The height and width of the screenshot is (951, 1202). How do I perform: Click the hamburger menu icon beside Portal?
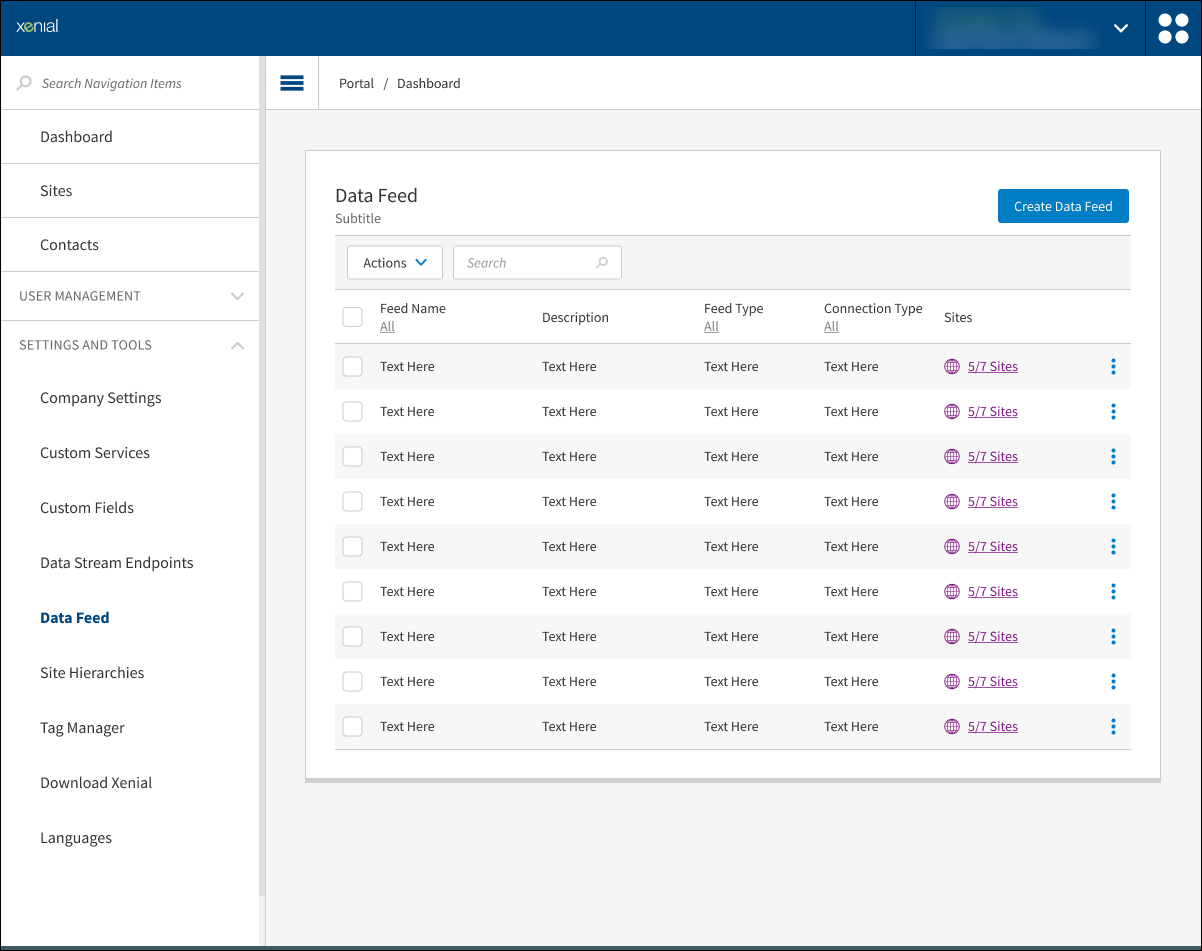point(292,83)
